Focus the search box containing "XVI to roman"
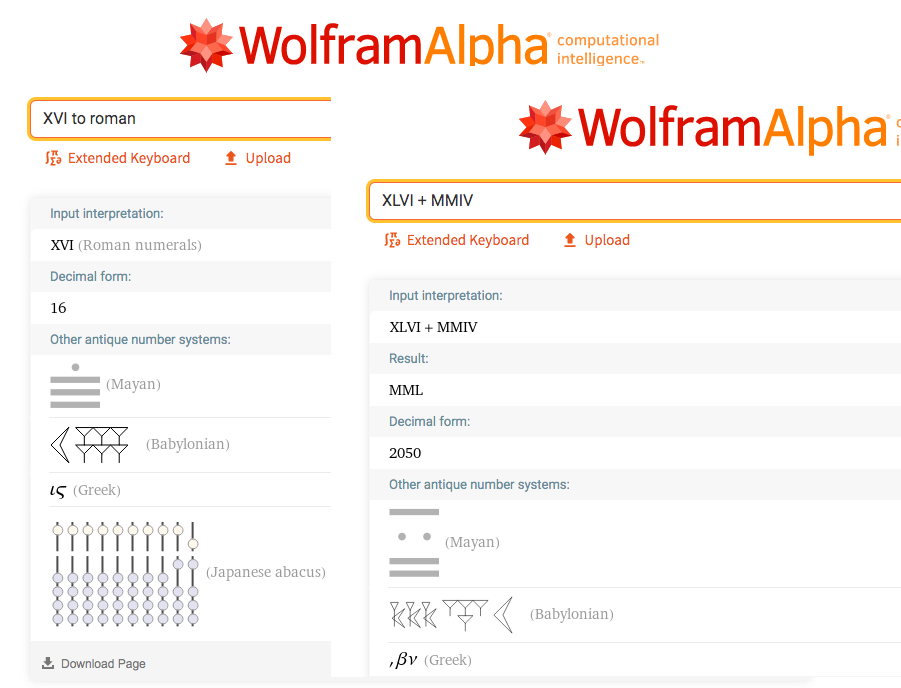Image resolution: width=901 pixels, height=688 pixels. tap(180, 118)
